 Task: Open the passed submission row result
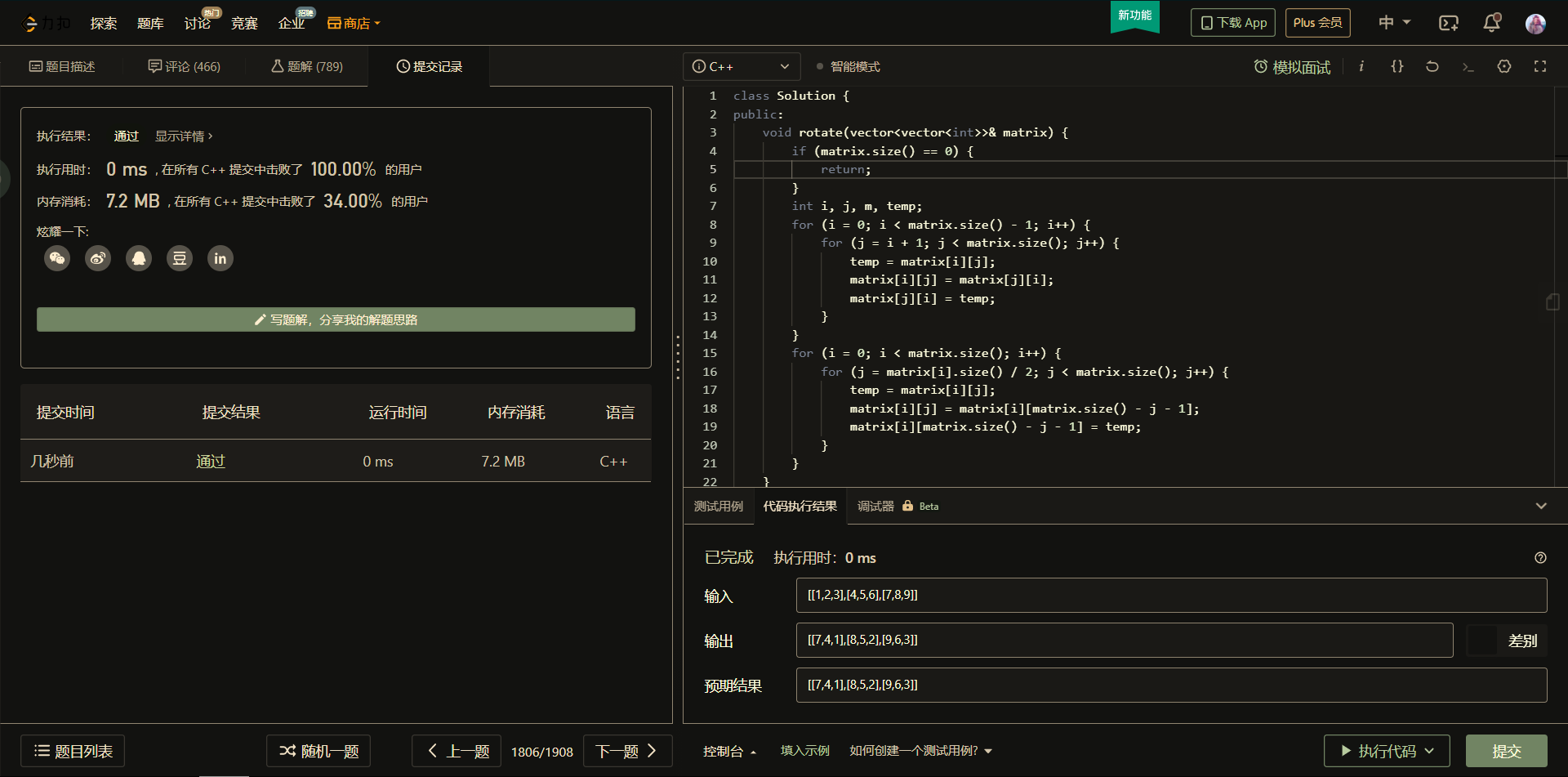211,462
